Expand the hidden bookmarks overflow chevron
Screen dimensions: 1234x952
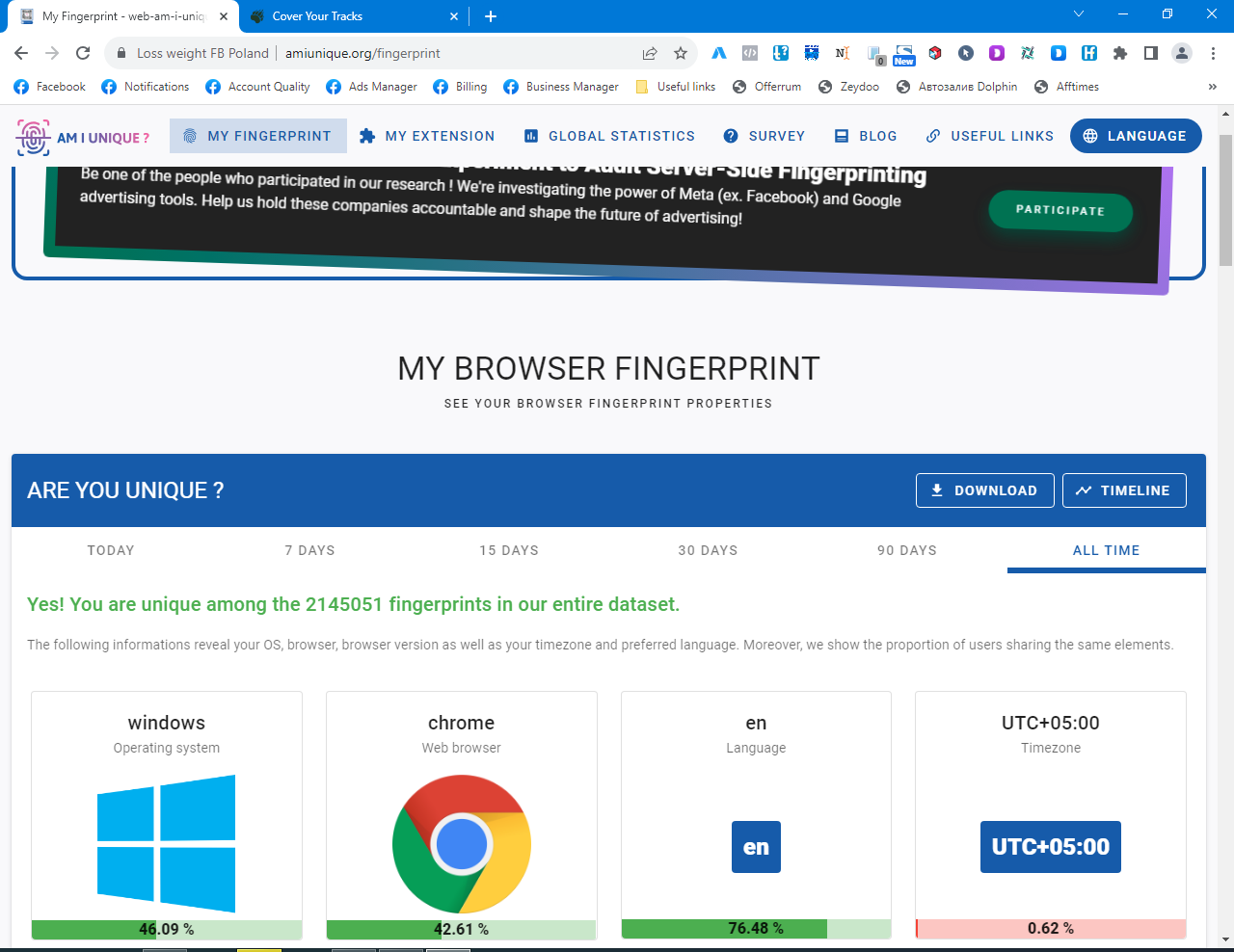click(x=1212, y=87)
